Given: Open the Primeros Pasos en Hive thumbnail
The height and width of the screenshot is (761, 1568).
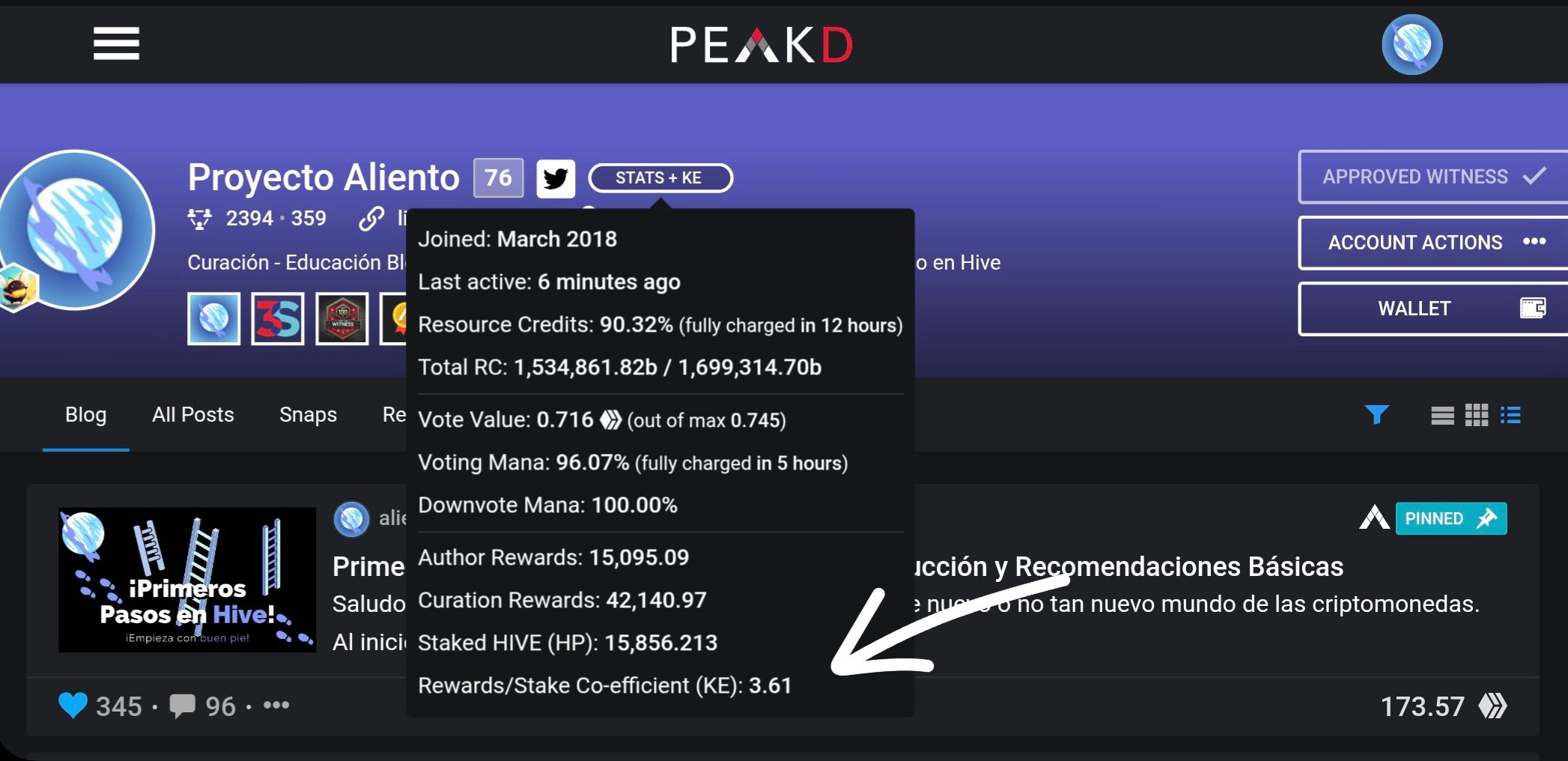Looking at the screenshot, I should point(187,580).
